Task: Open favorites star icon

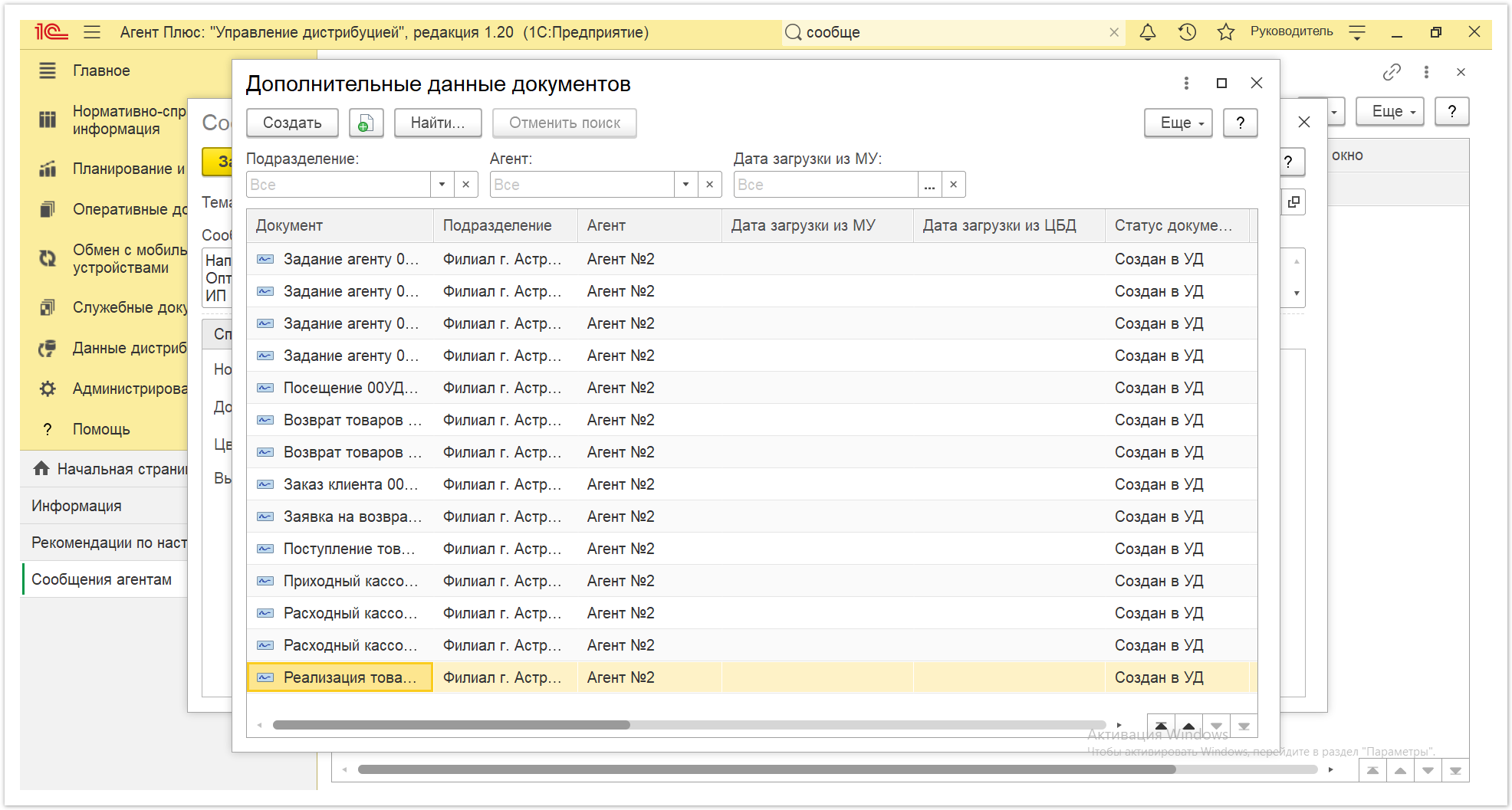Action: 1225,32
